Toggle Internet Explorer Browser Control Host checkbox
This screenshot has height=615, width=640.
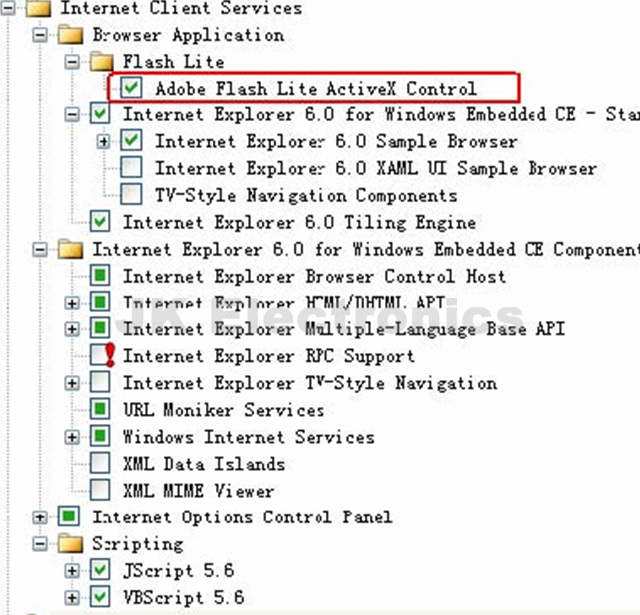pyautogui.click(x=100, y=275)
